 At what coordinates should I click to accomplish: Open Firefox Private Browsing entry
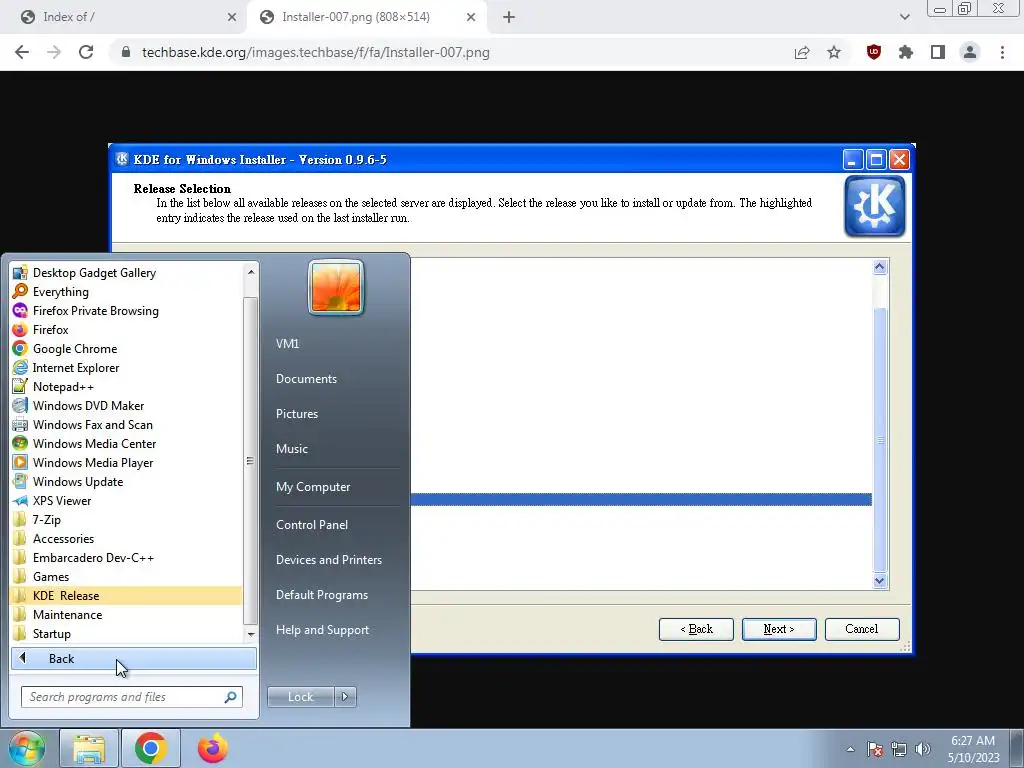(x=126, y=310)
